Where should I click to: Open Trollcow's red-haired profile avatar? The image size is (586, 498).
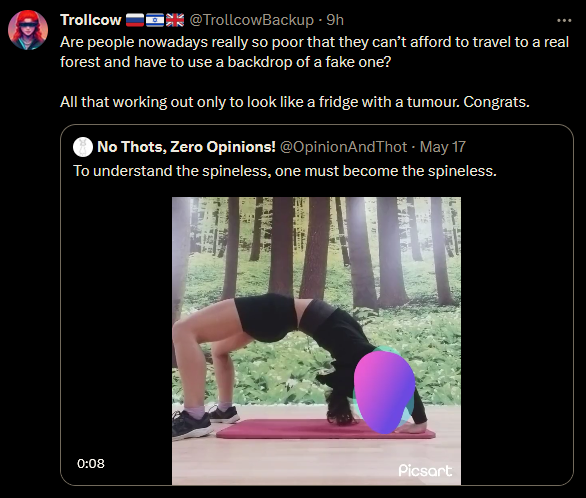click(28, 30)
